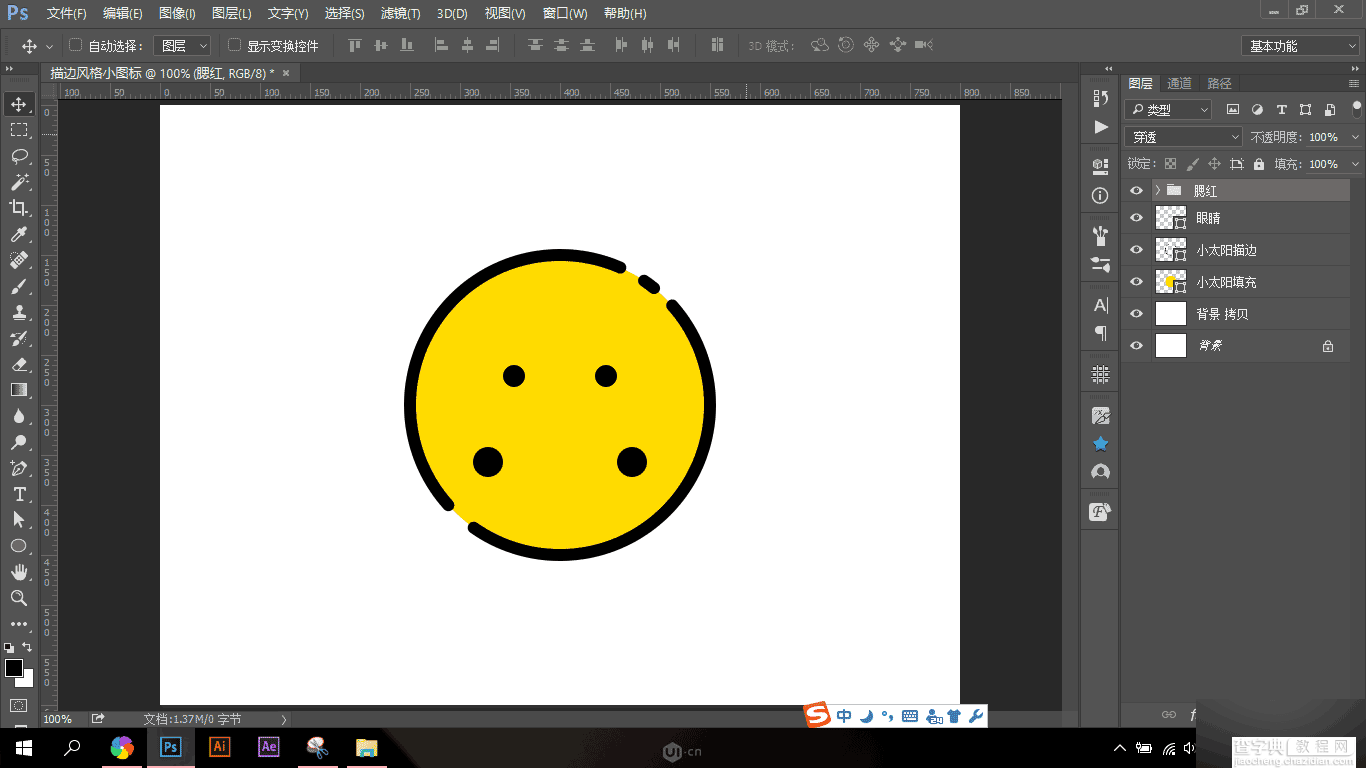Open the 类型 layer filter dropdown

(x=1168, y=110)
